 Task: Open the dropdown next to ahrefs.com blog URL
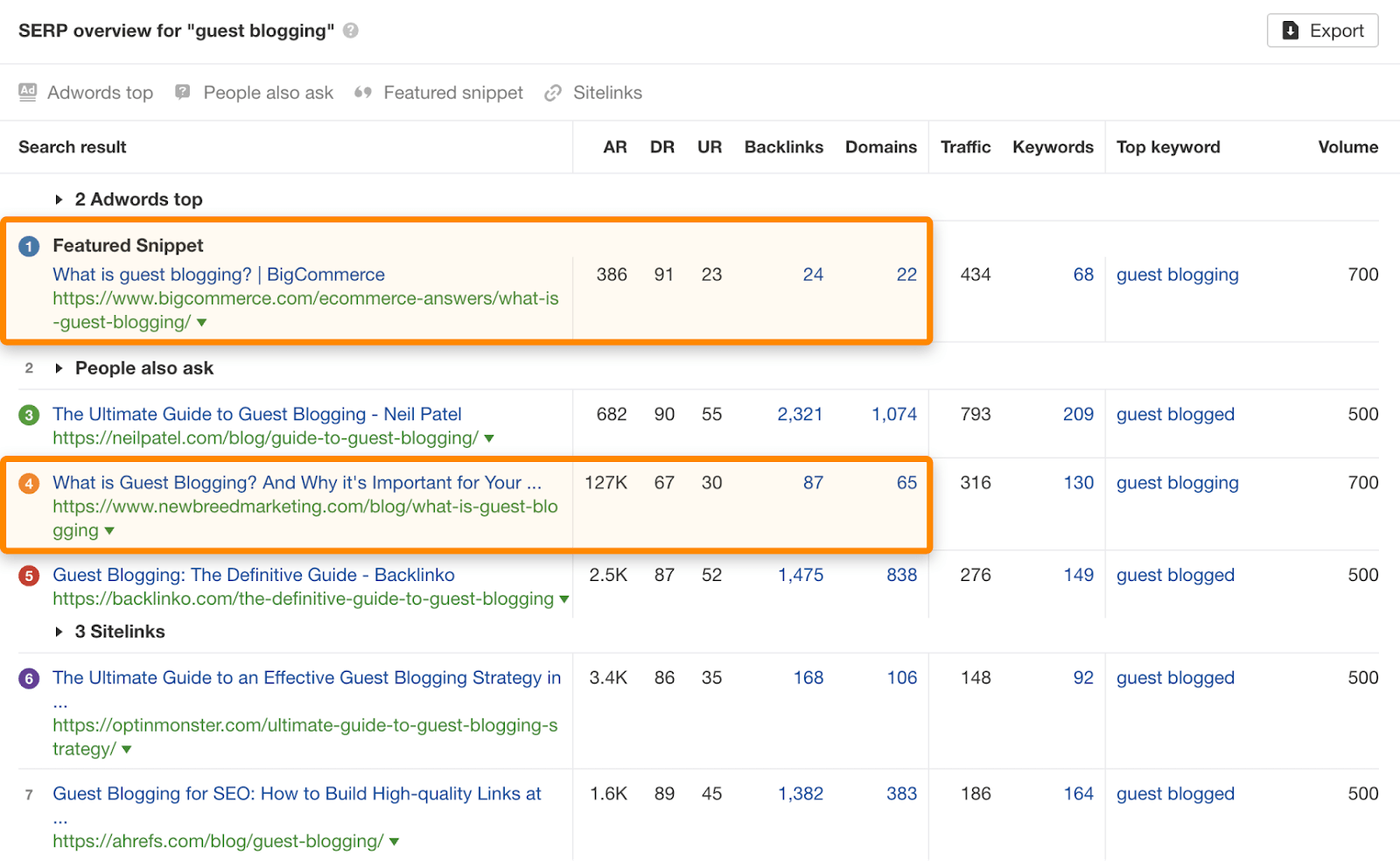coord(394,841)
